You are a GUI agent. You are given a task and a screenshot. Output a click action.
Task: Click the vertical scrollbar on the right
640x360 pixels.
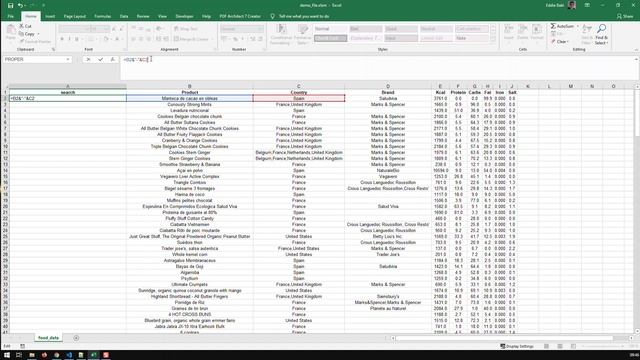tap(637, 113)
